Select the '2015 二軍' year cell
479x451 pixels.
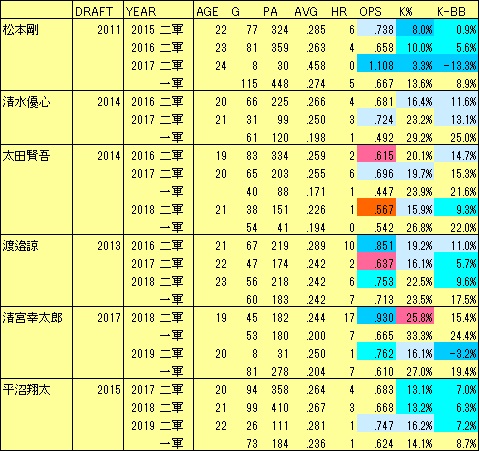point(157,30)
